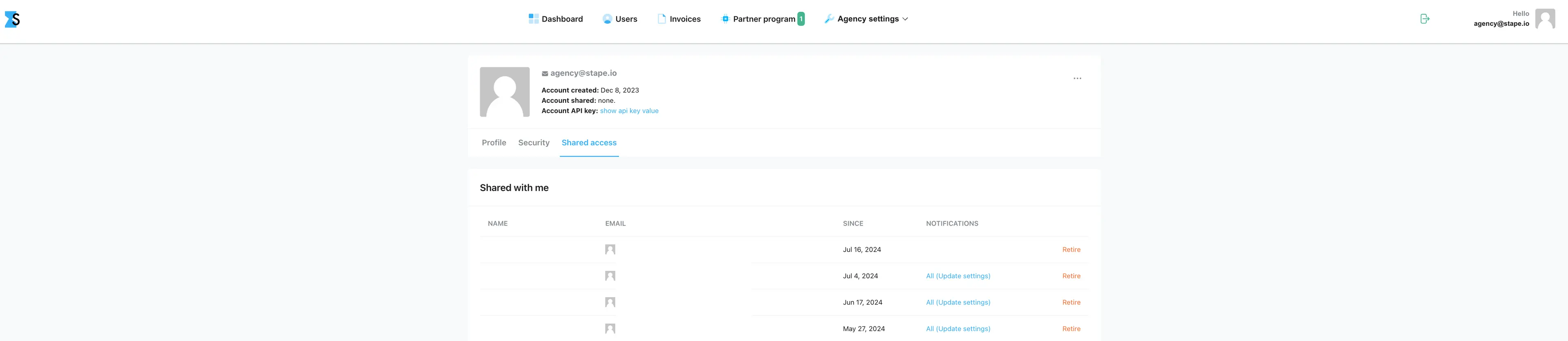1568x341 pixels.
Task: Click the Agency settings chevron arrow
Action: click(x=905, y=19)
